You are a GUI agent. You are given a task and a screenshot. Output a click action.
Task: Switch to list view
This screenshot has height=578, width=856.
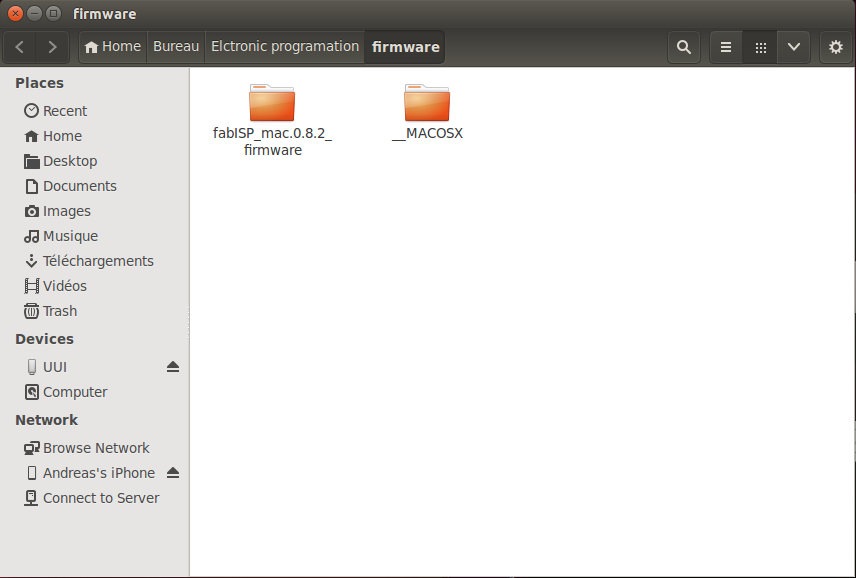726,47
